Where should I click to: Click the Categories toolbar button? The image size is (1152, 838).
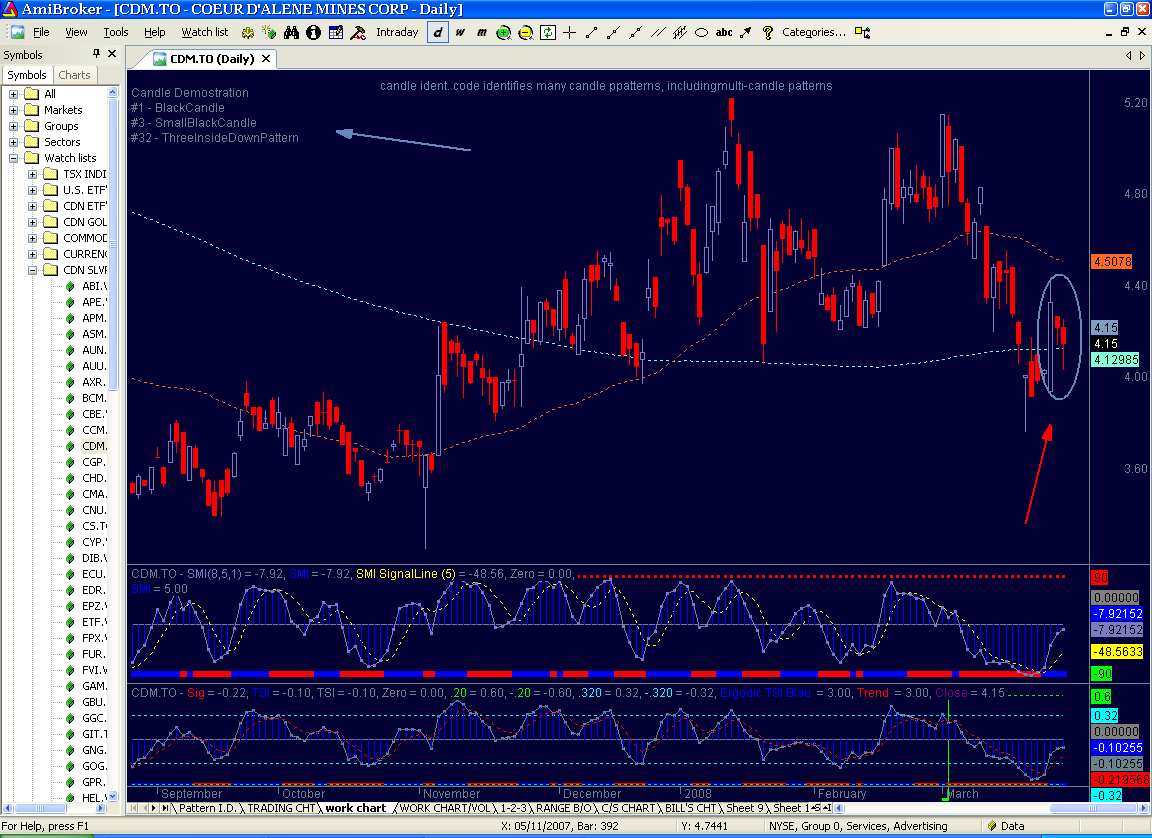coord(813,32)
